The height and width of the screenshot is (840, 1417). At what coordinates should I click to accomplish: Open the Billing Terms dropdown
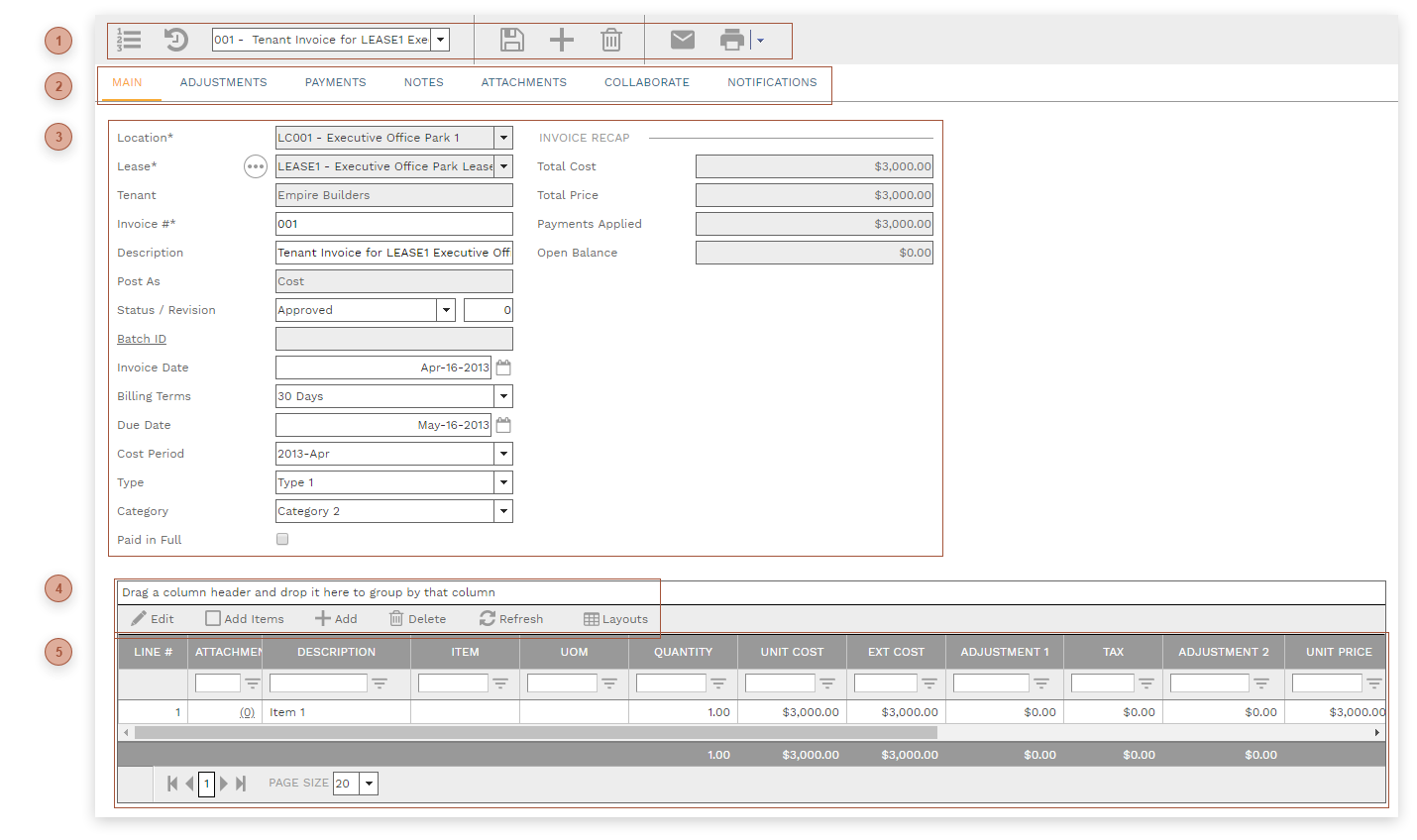click(503, 395)
